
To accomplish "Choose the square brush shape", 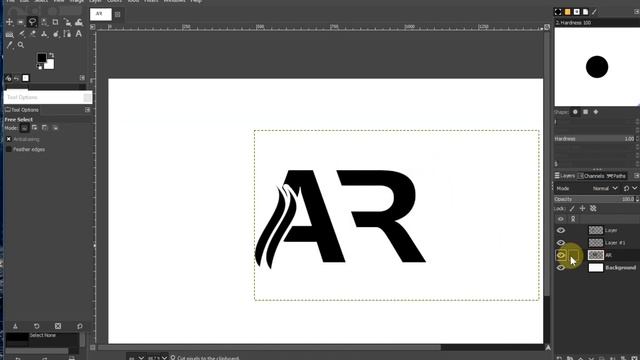I will pos(585,112).
